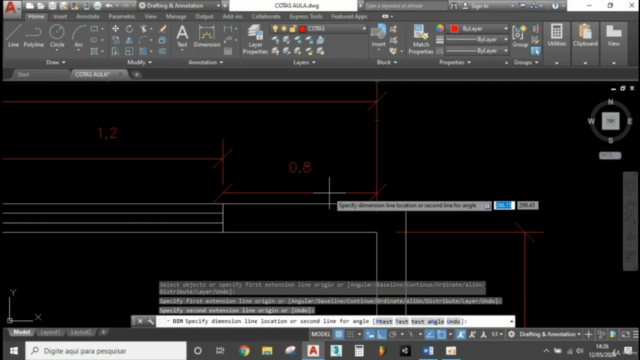The image size is (640, 360).
Task: Expand the Modify panel
Action: point(139,62)
